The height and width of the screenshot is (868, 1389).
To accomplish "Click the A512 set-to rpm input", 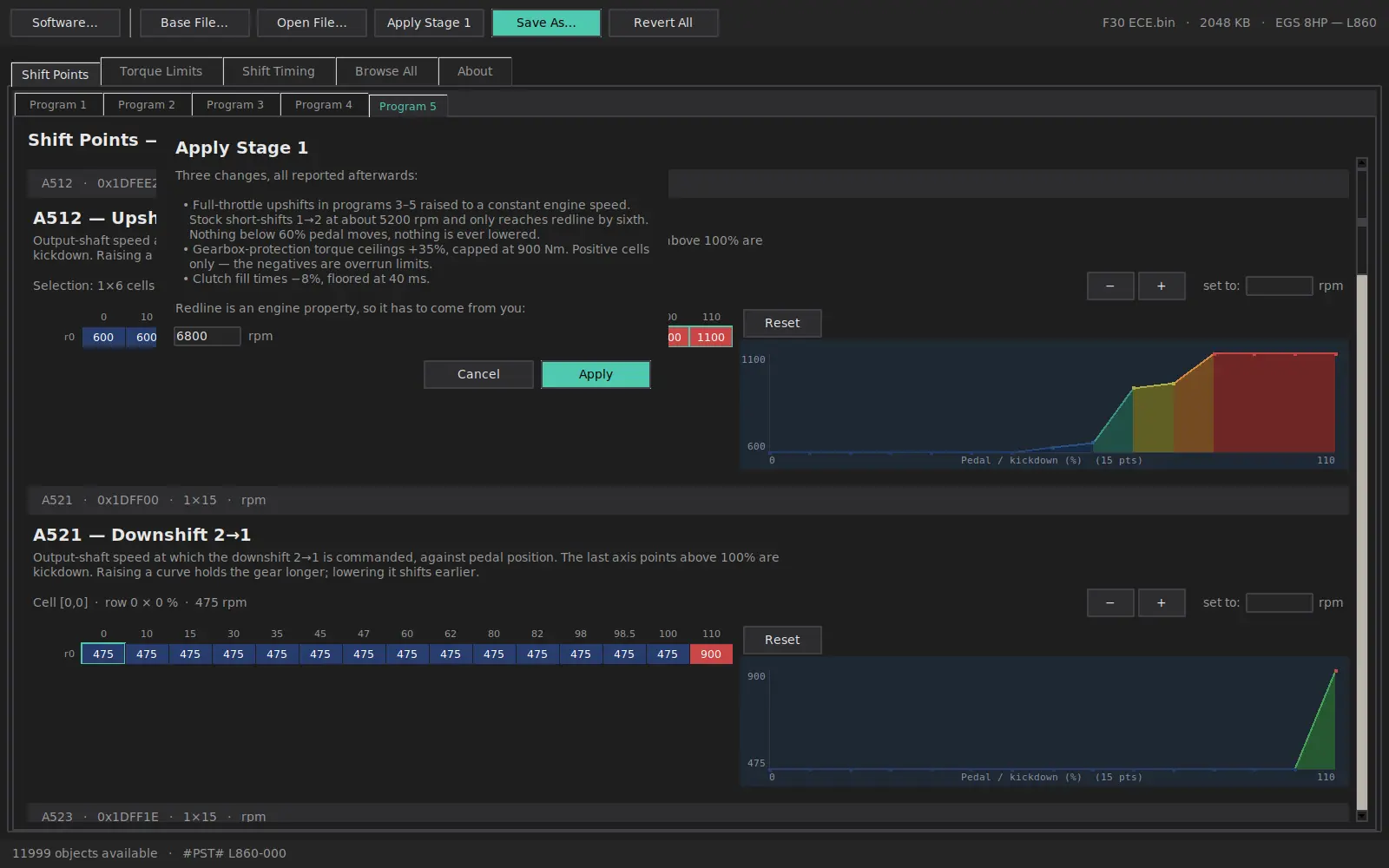I will point(1279,286).
